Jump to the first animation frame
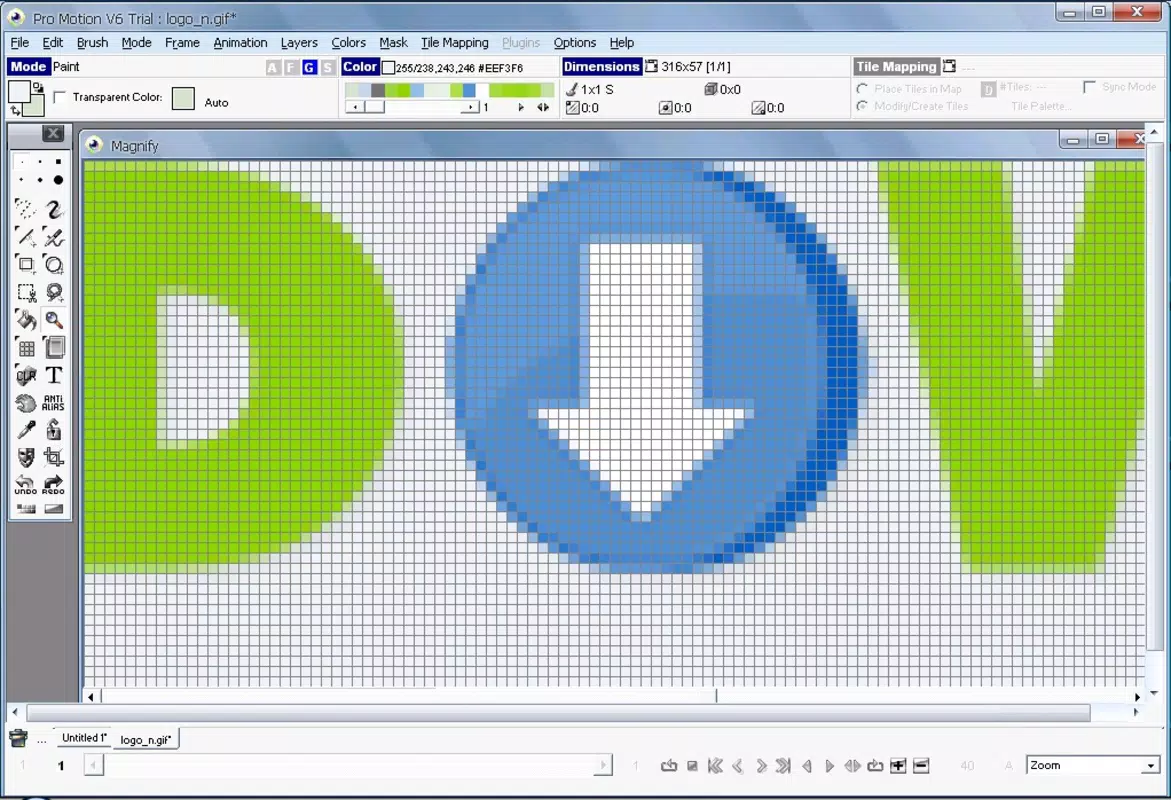 tap(715, 766)
